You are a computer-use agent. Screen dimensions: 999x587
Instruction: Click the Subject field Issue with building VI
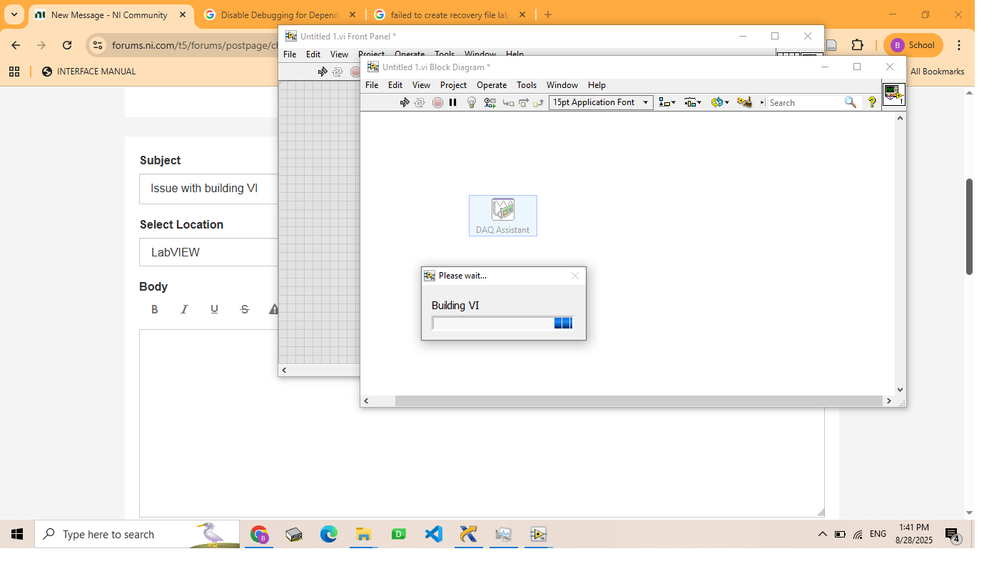pos(208,189)
